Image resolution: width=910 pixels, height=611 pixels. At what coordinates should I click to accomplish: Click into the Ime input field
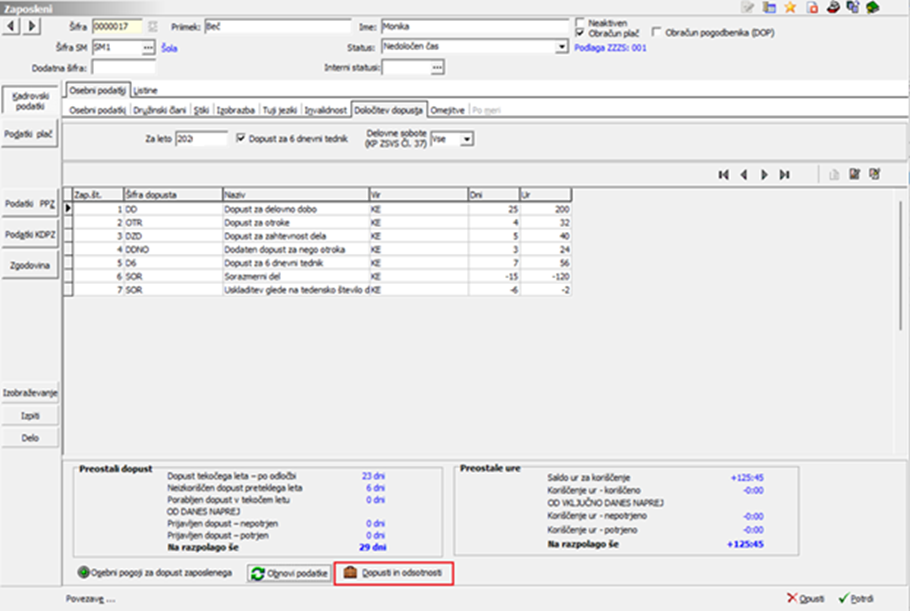pyautogui.click(x=475, y=27)
